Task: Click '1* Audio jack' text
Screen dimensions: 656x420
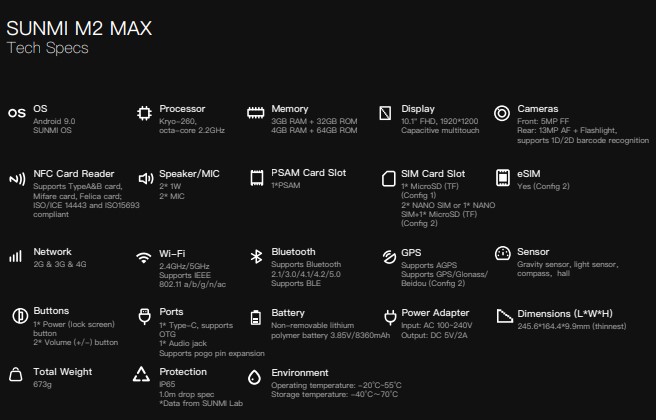Action: tap(183, 343)
